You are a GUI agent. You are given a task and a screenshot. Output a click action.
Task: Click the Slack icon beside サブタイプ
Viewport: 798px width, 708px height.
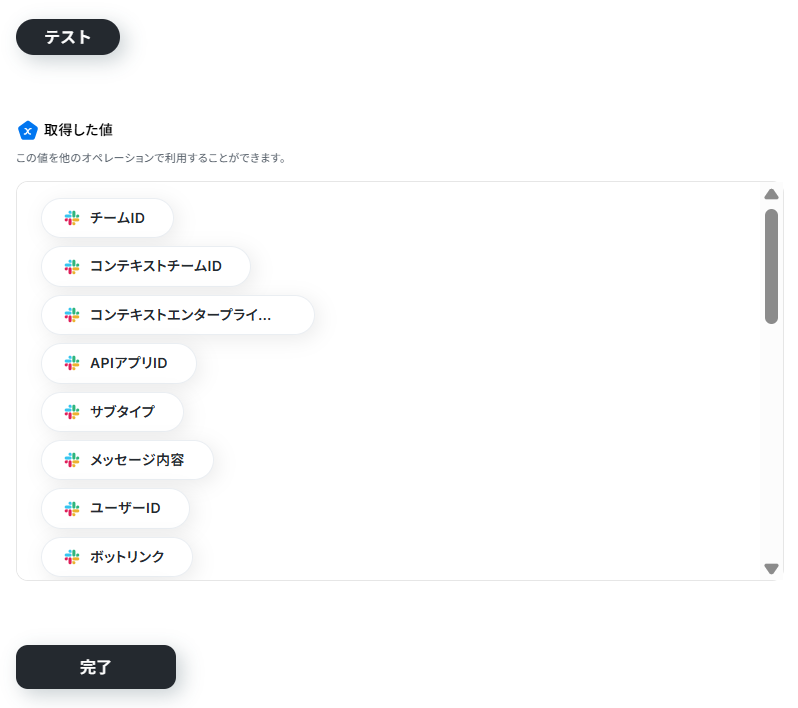72,411
